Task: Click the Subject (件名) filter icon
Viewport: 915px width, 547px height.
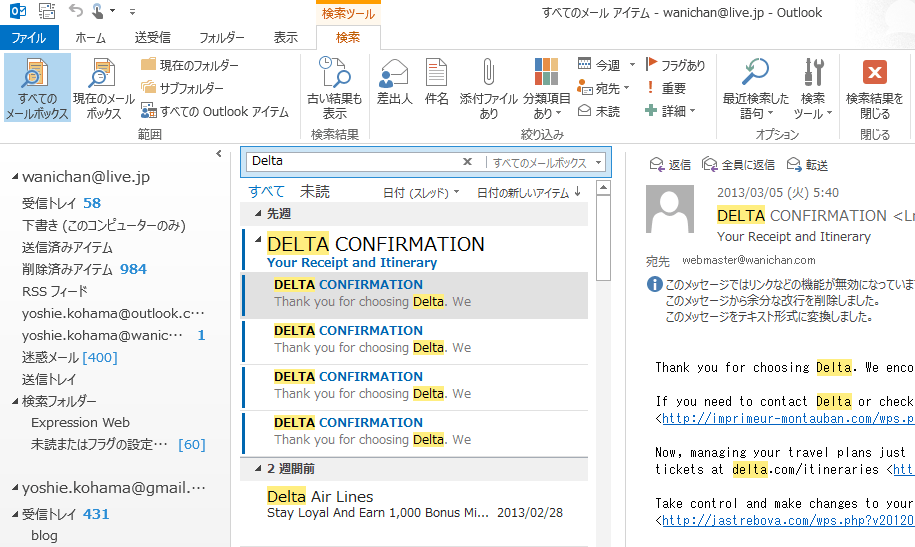Action: 436,75
